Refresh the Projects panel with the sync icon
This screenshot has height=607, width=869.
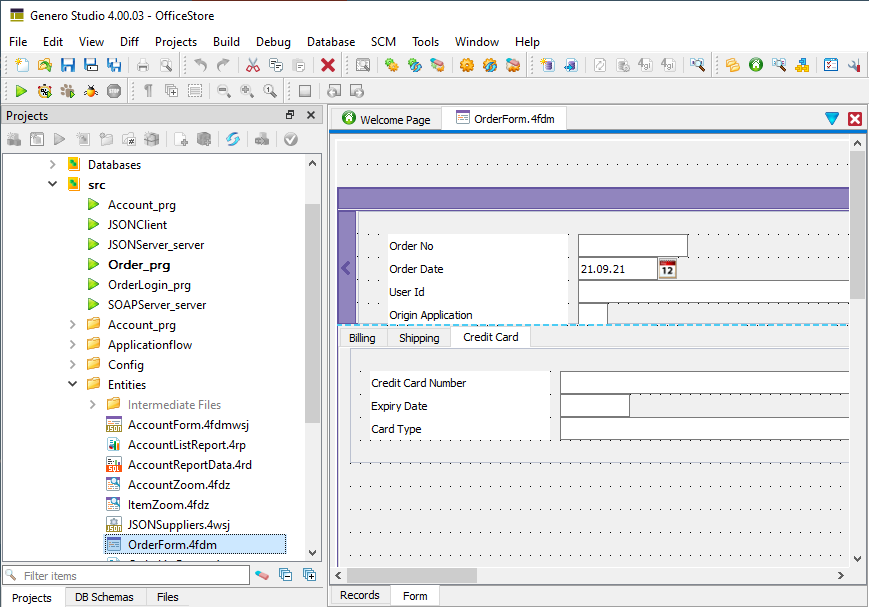tap(232, 139)
